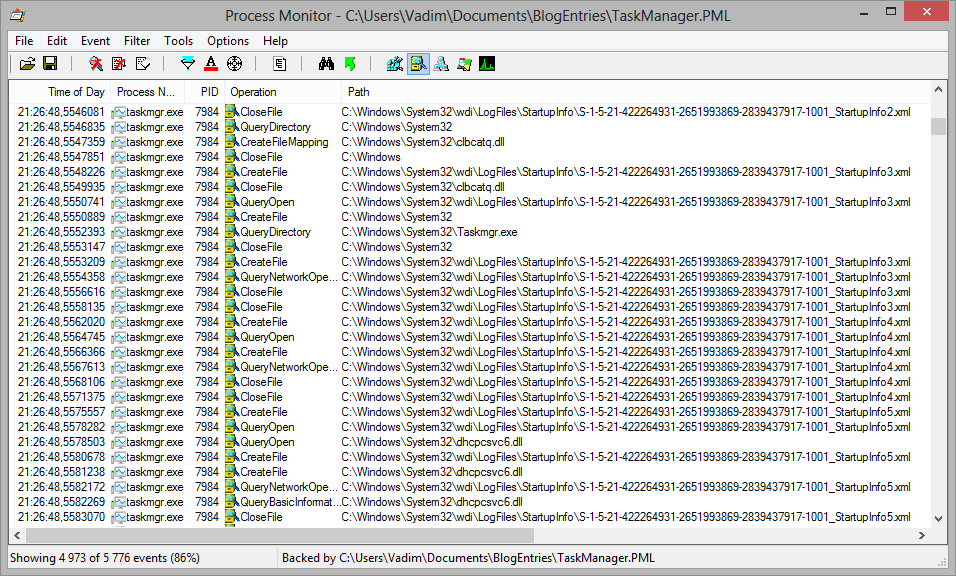Open the Tools menu
This screenshot has height=576, width=956.
178,41
